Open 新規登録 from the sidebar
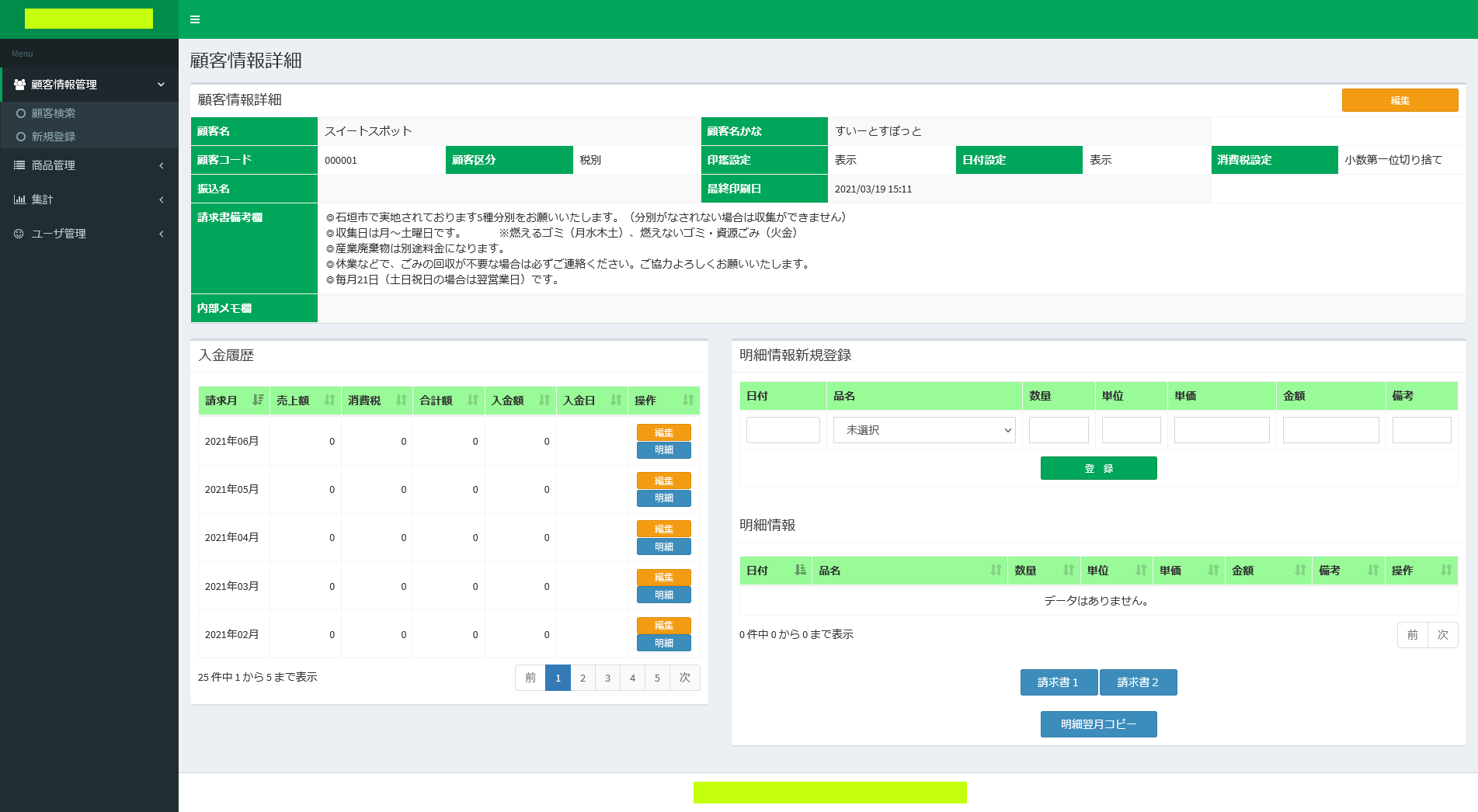1478x812 pixels. coord(54,136)
